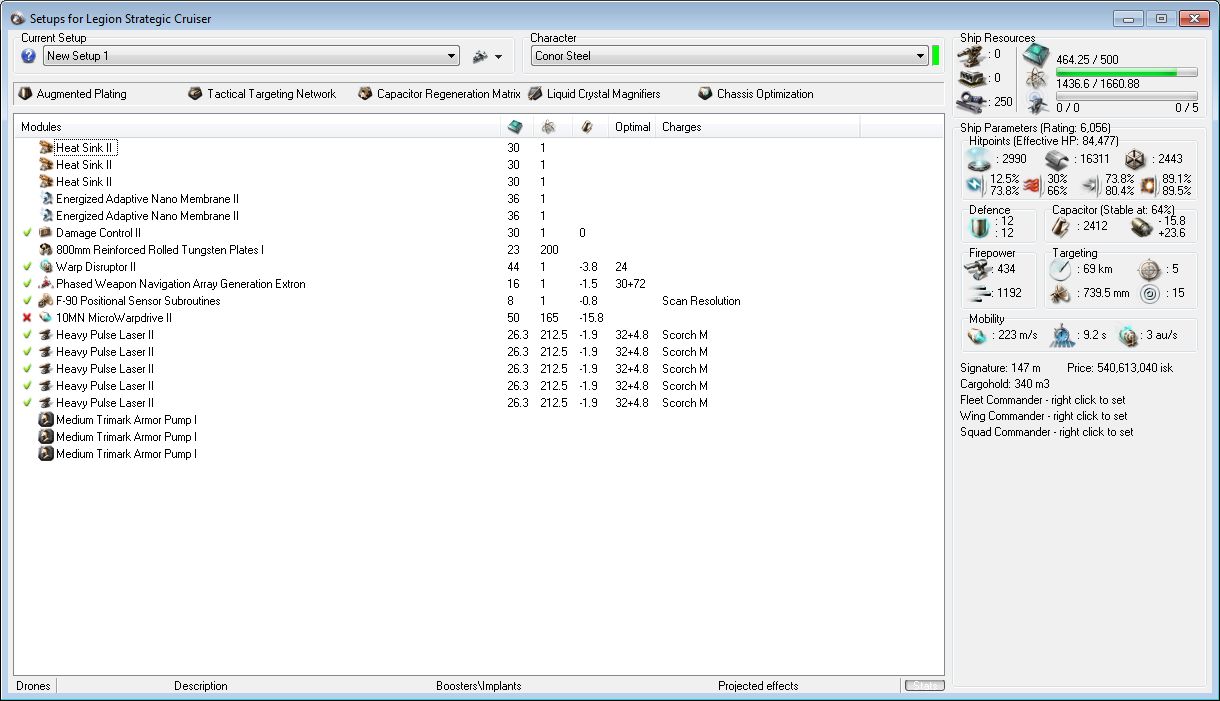Click the warp speed icon showing 3 au/s

point(1128,336)
